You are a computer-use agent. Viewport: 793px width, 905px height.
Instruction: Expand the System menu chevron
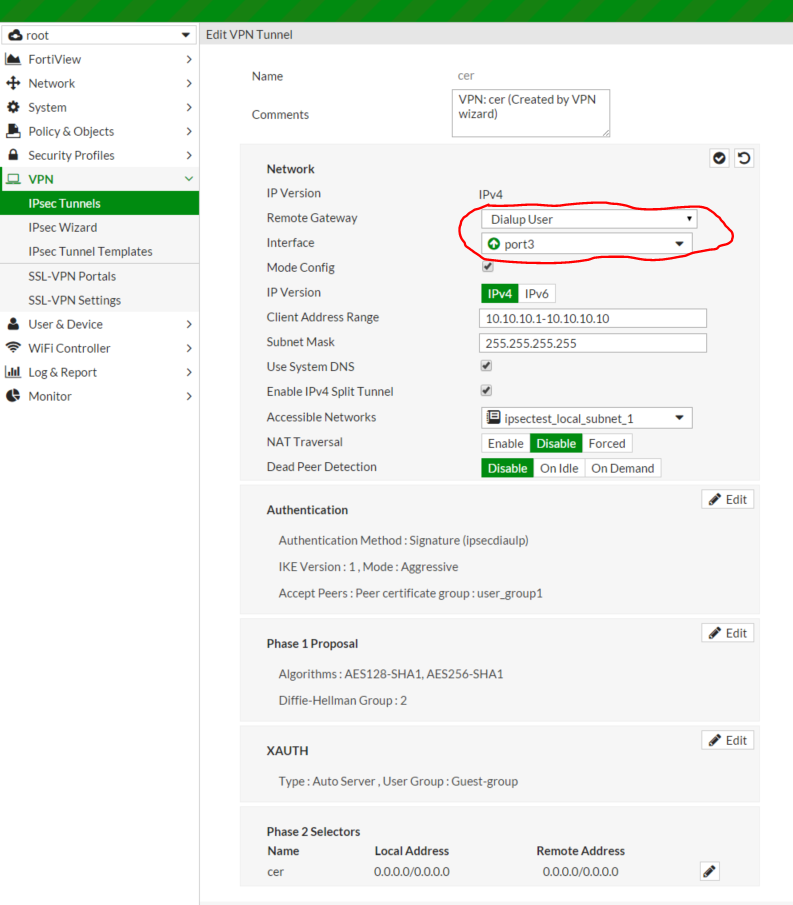pos(189,107)
